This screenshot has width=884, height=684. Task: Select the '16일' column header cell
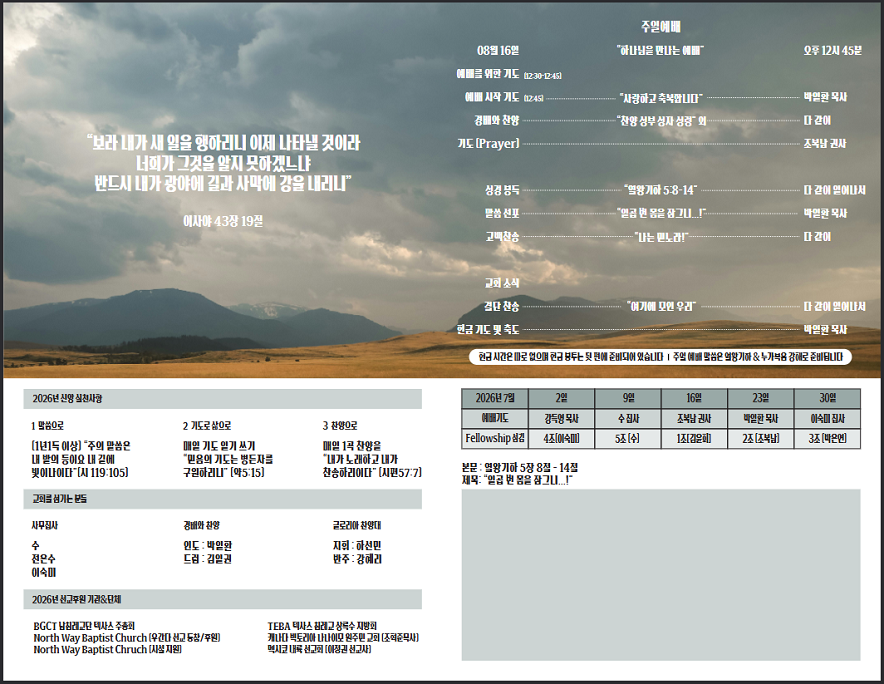(694, 398)
